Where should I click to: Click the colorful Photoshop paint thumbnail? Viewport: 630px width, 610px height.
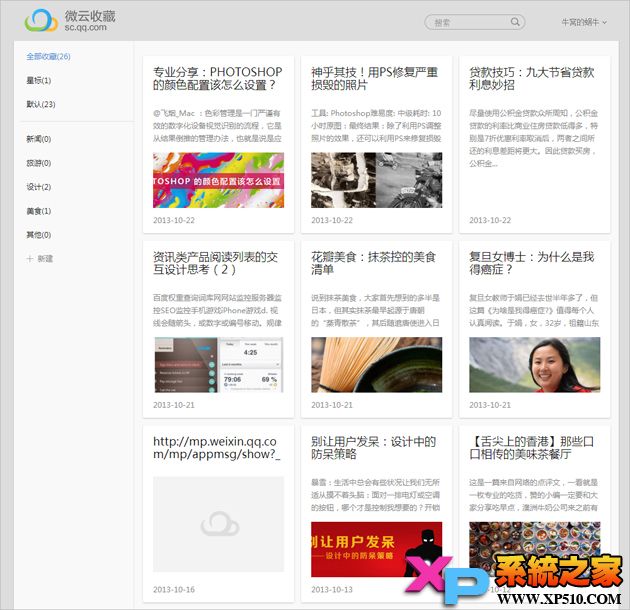tap(218, 180)
